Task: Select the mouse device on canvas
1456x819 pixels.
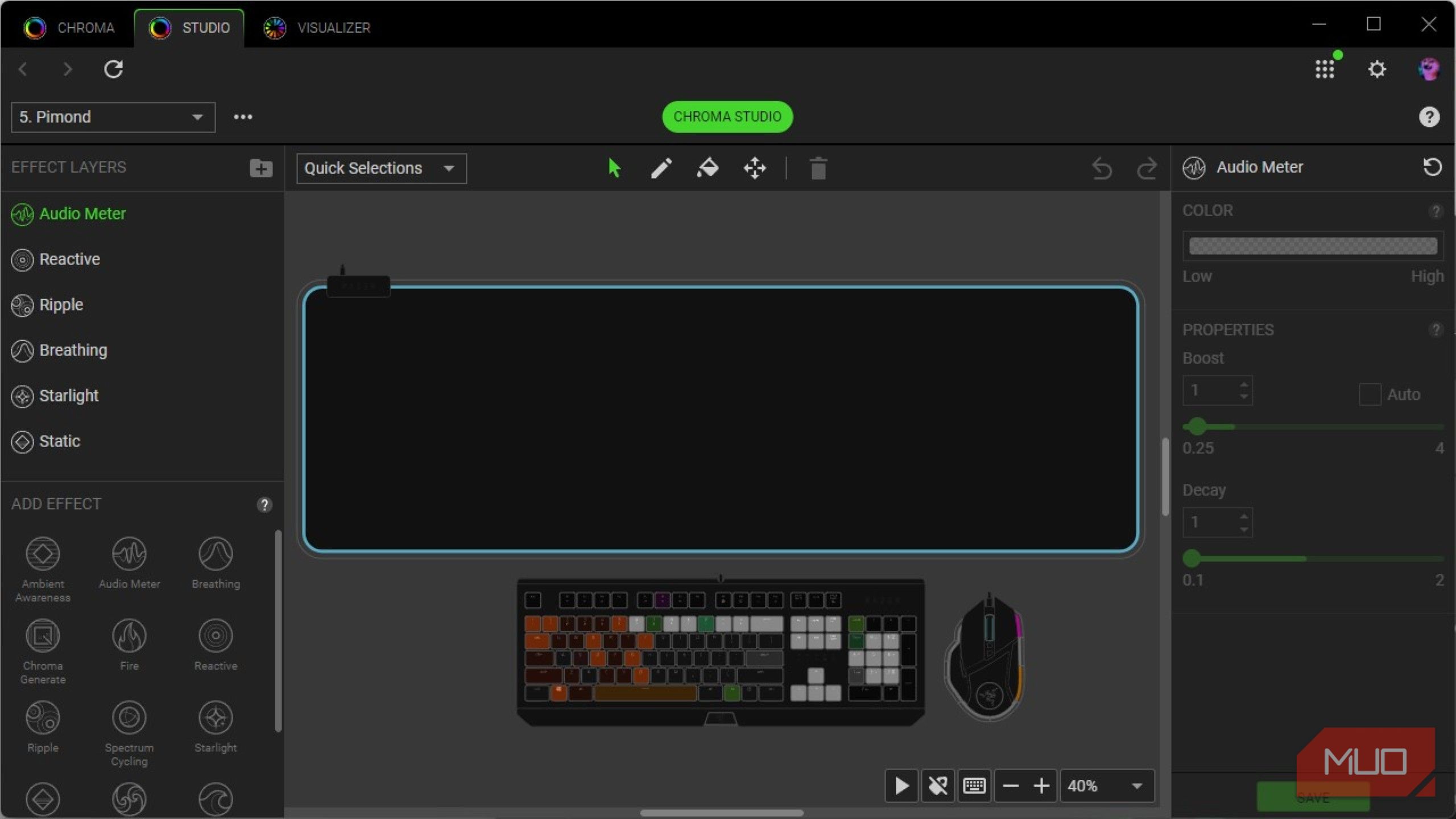Action: 985,657
